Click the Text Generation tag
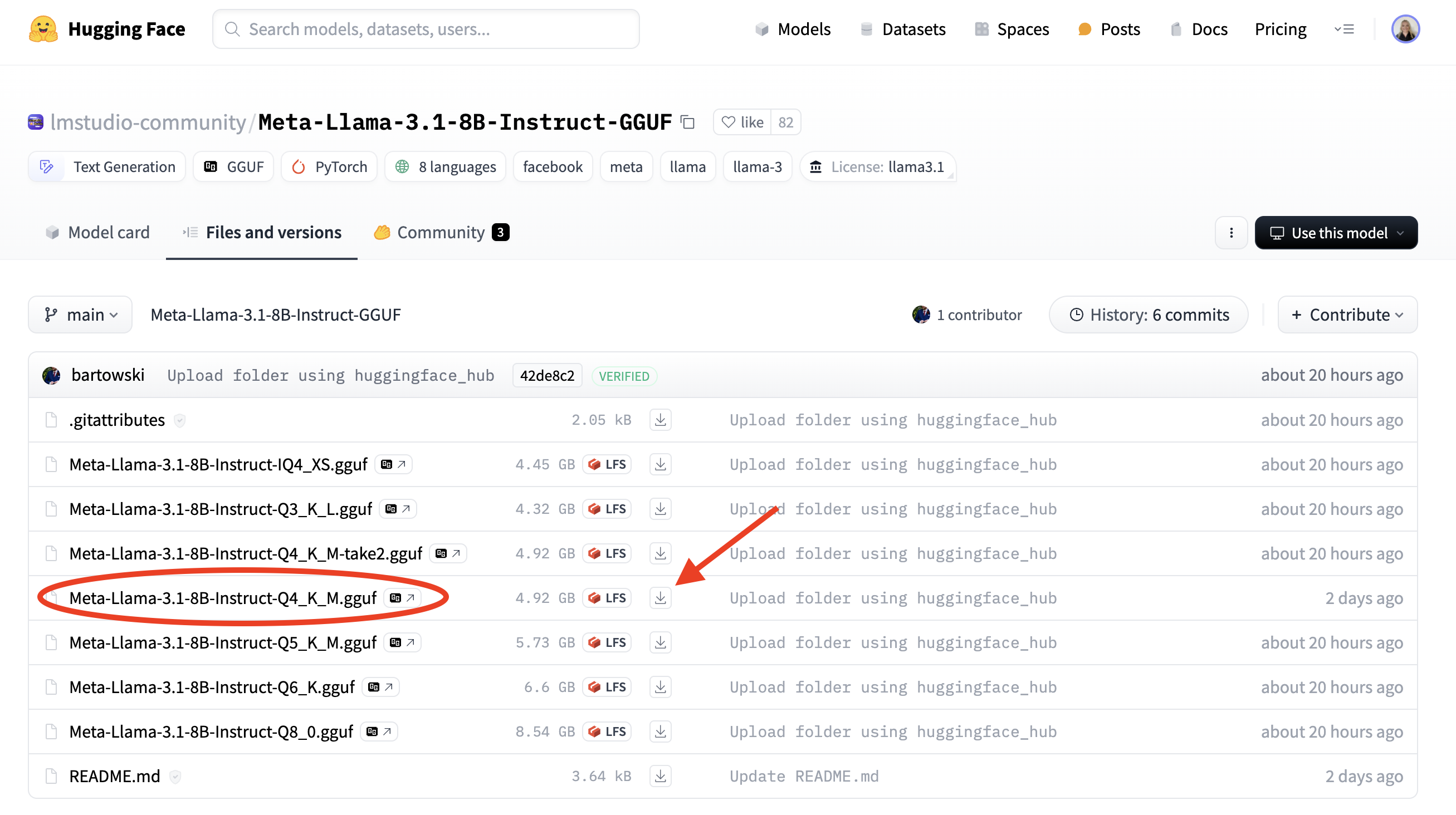The height and width of the screenshot is (815, 1456). tap(107, 166)
